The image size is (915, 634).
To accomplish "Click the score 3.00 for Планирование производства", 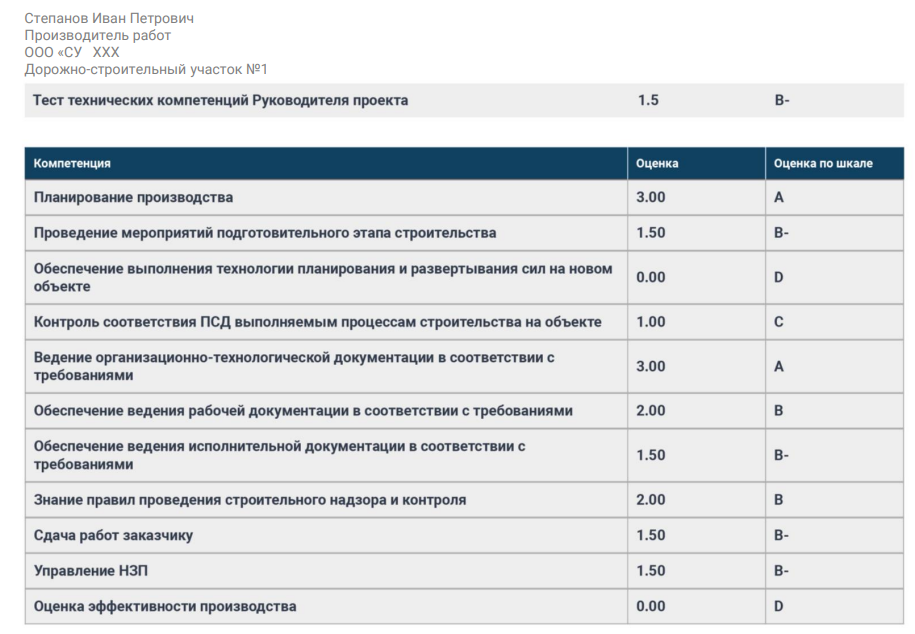I will click(650, 197).
